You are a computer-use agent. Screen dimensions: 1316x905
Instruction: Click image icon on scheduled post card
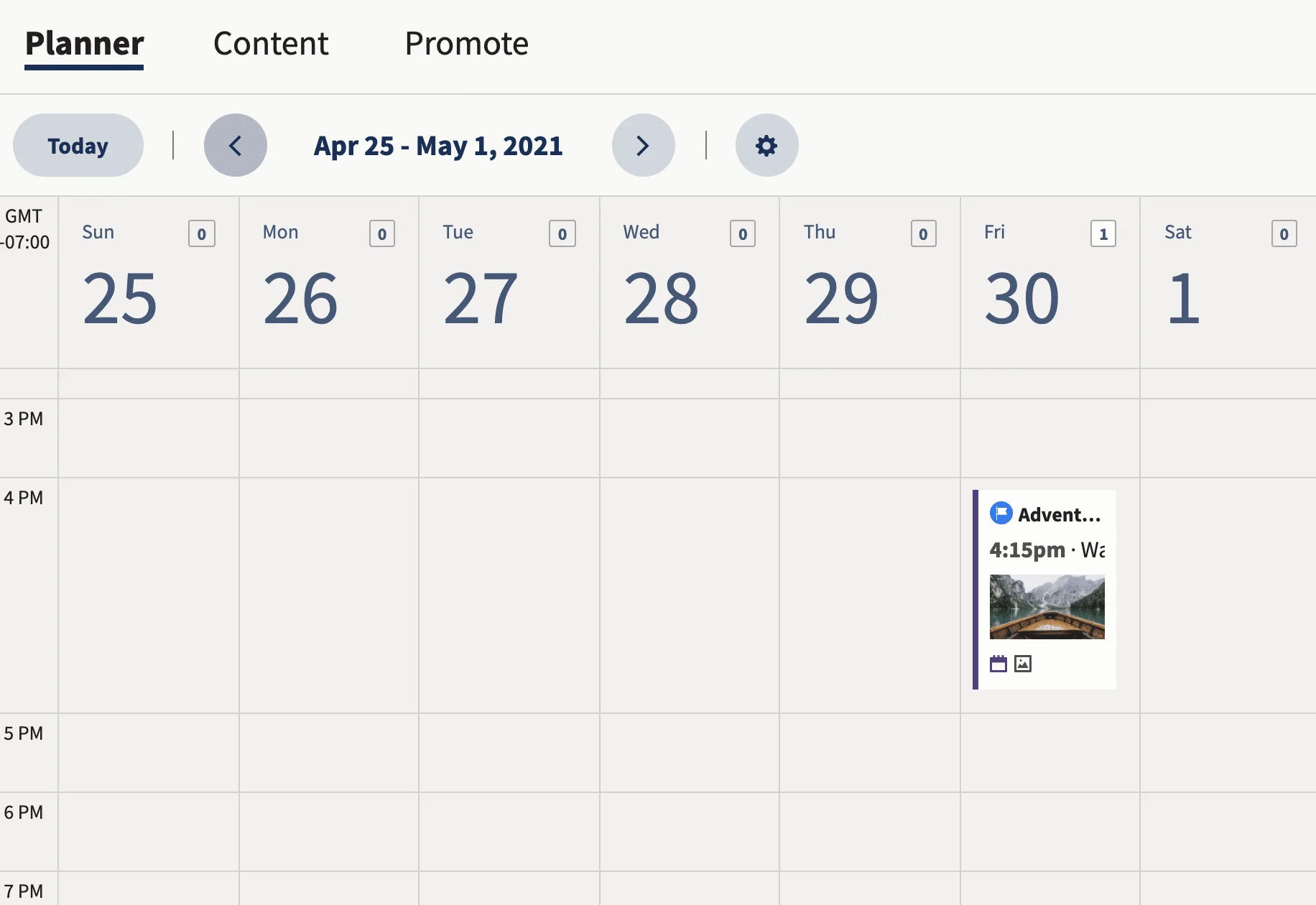(1023, 664)
